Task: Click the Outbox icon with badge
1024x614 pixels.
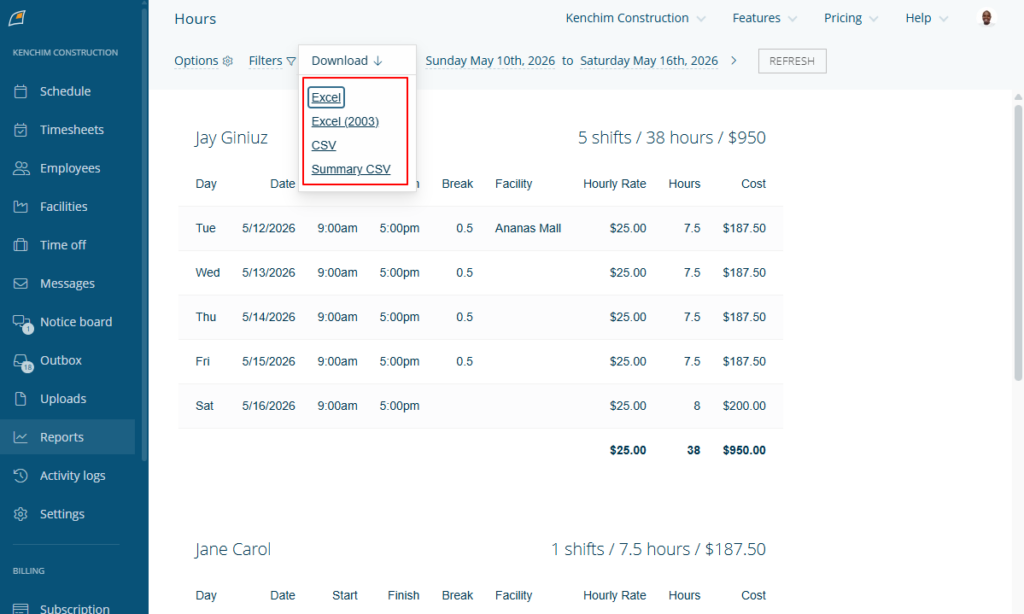Action: (x=22, y=362)
